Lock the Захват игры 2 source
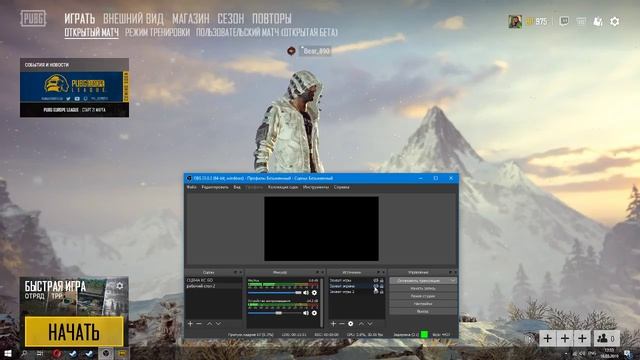Viewport: 640px width, 360px height. tap(382, 292)
